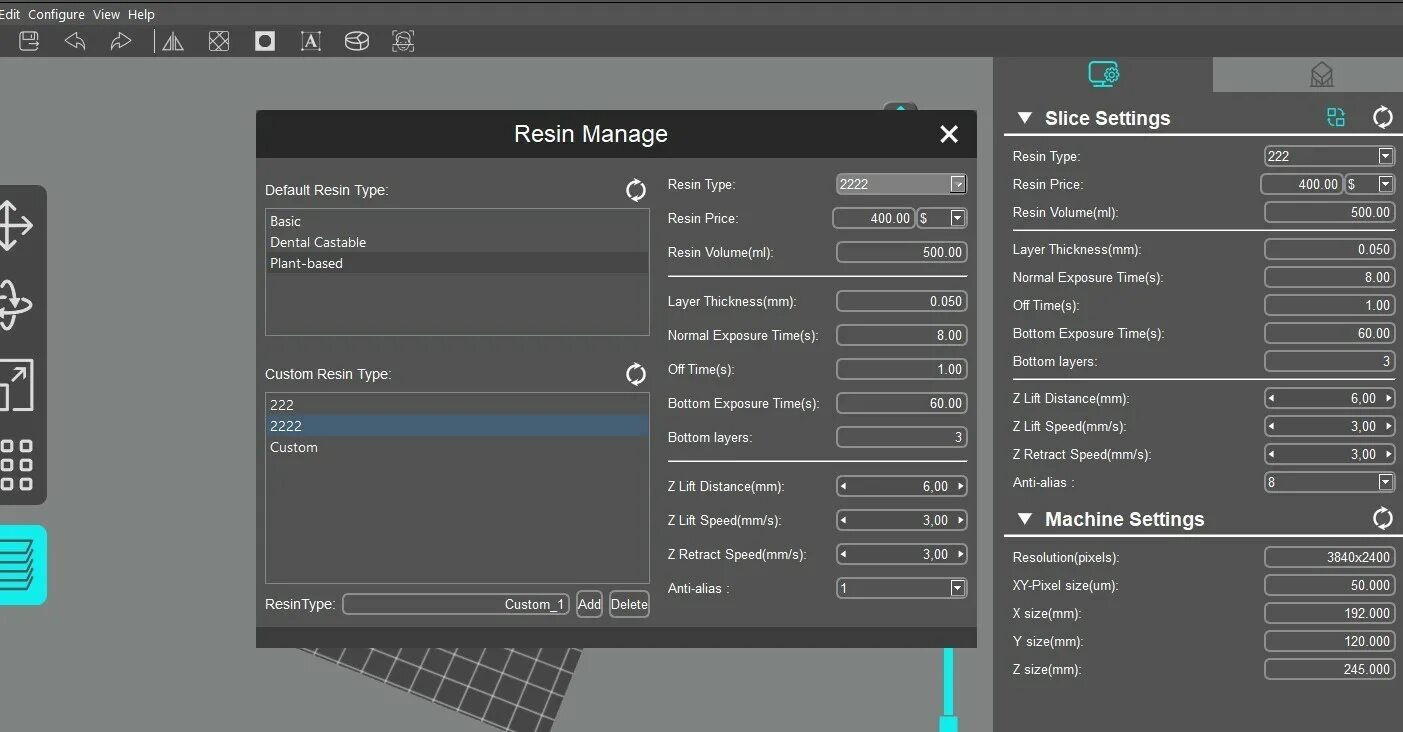Select the Scale tool in left sidebar
This screenshot has height=732, width=1403.
tap(15, 385)
